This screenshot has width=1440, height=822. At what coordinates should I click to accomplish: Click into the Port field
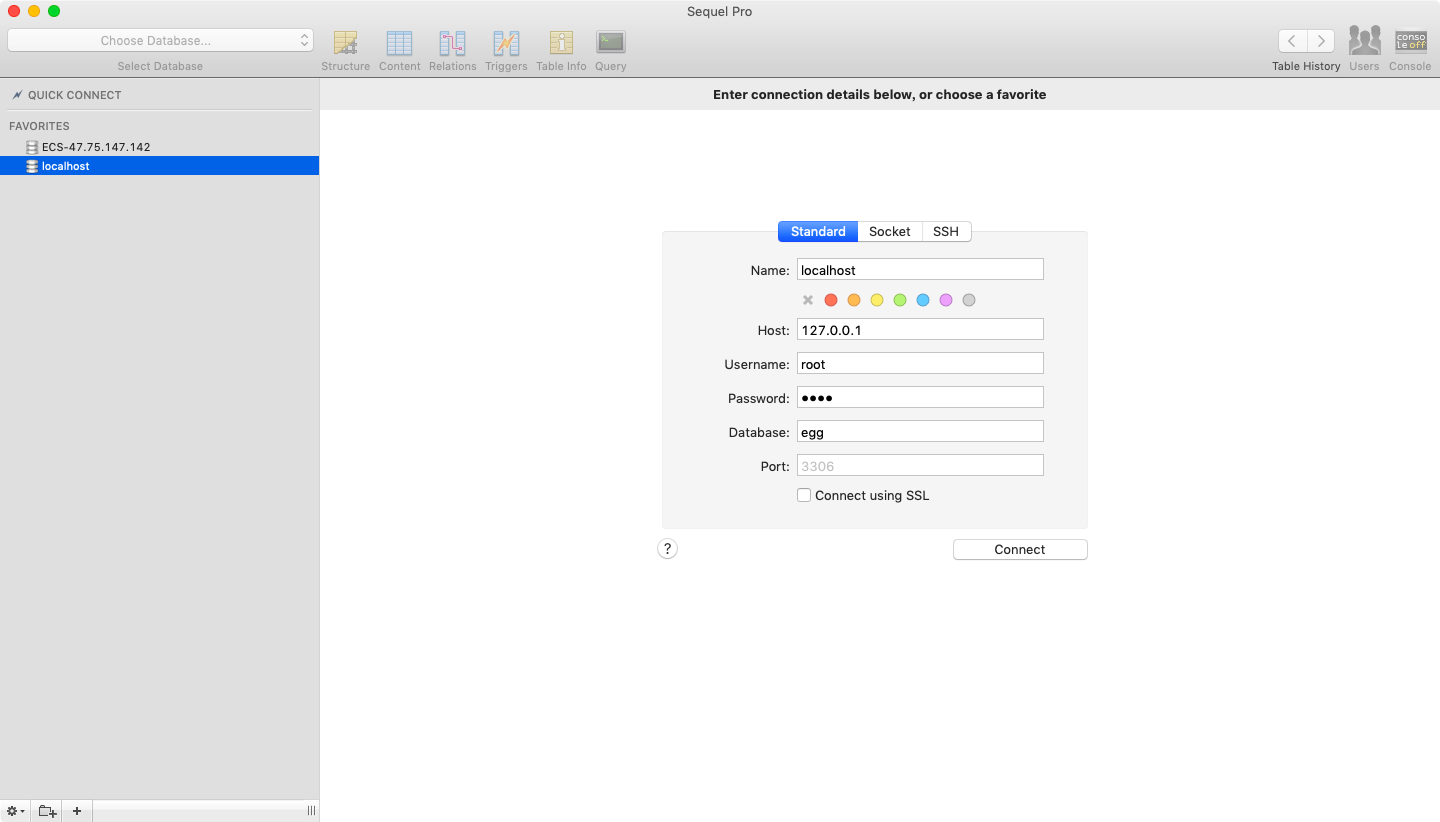(x=920, y=466)
